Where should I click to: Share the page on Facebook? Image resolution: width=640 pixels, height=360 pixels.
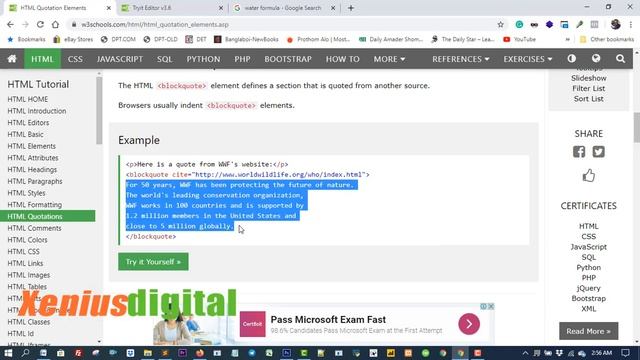[579, 152]
